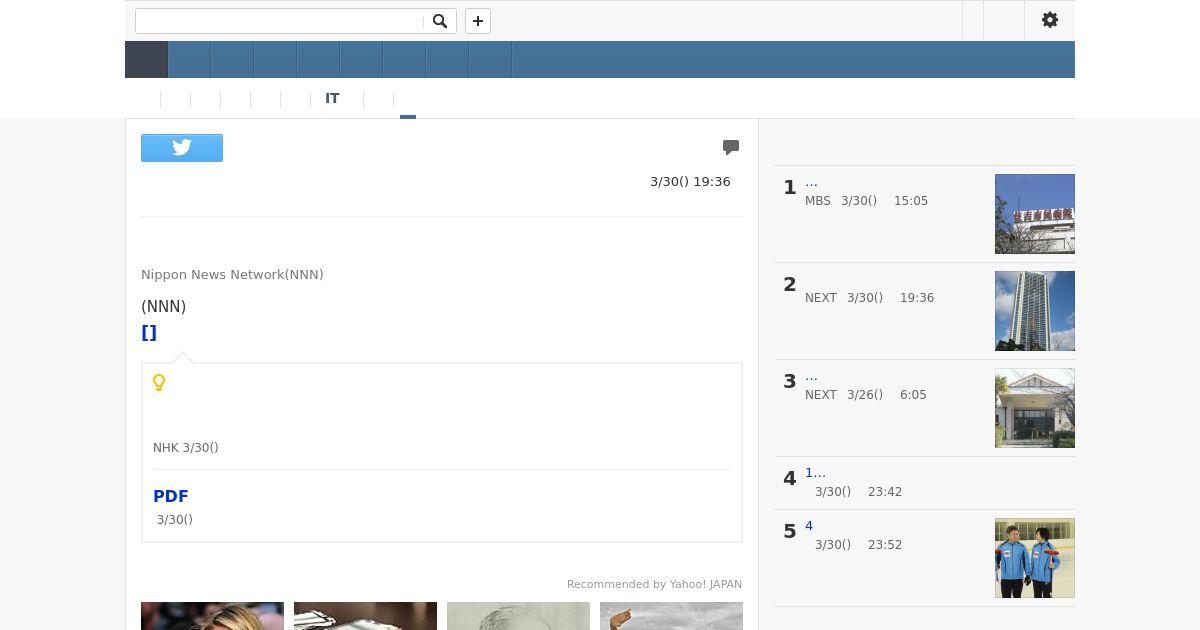Viewport: 1200px width, 630px height.
Task: Open the rank 3 headline link above NEXT 3/26()
Action: click(x=811, y=376)
